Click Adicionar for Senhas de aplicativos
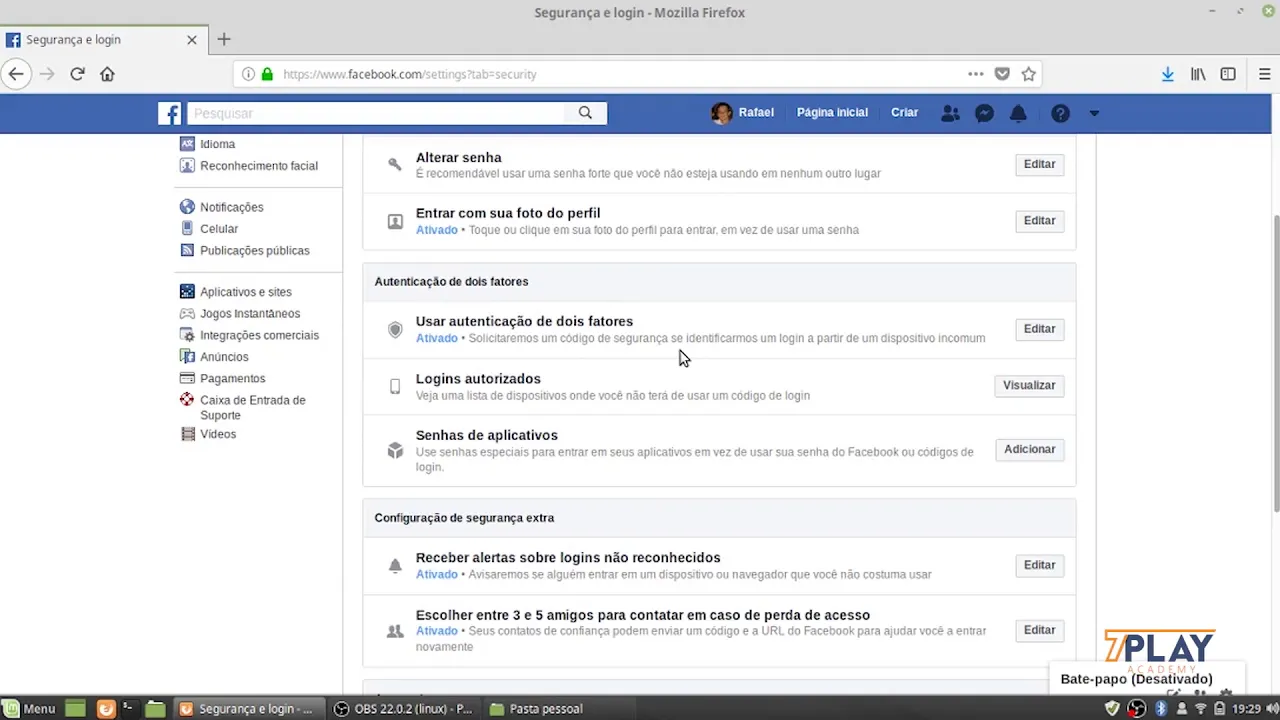 point(1029,449)
